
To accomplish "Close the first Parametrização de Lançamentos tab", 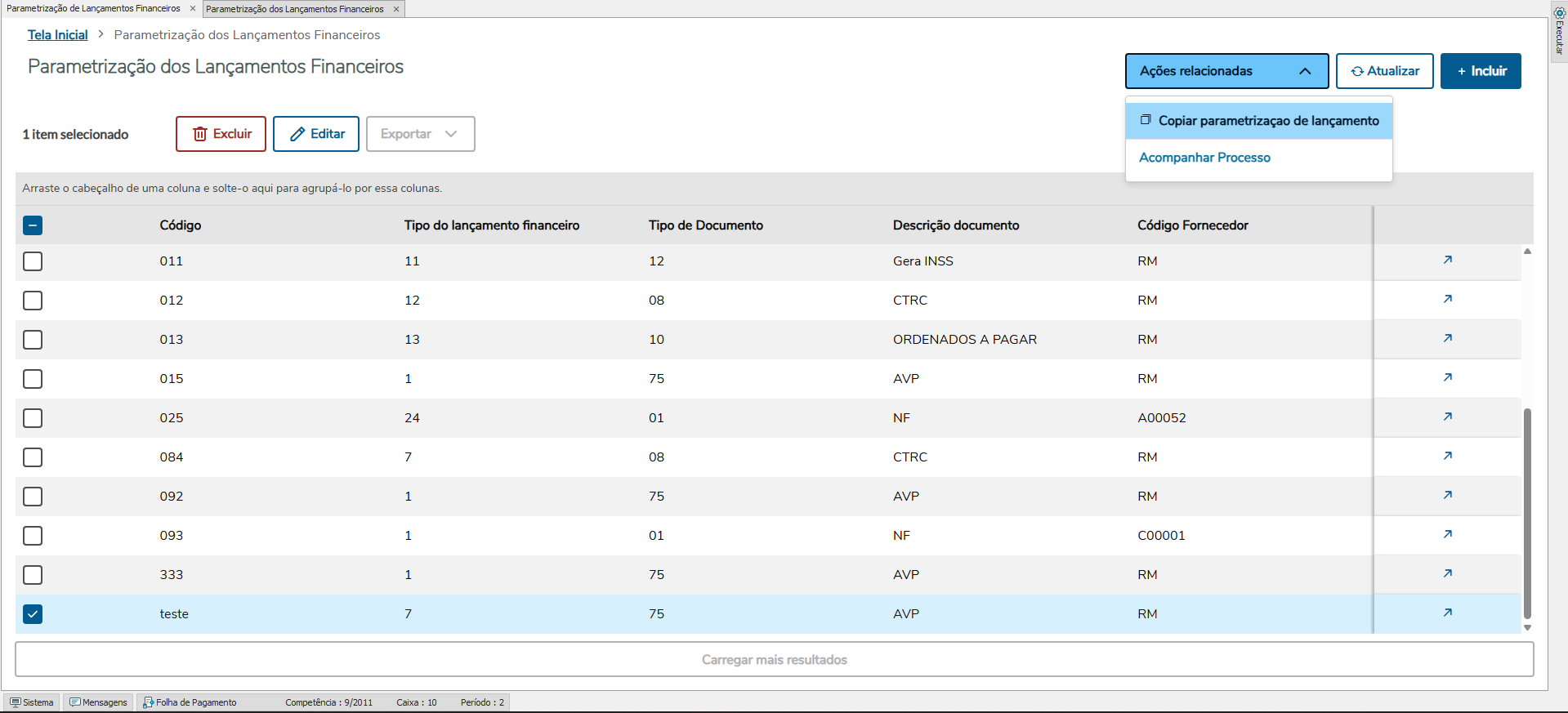I will 193,9.
